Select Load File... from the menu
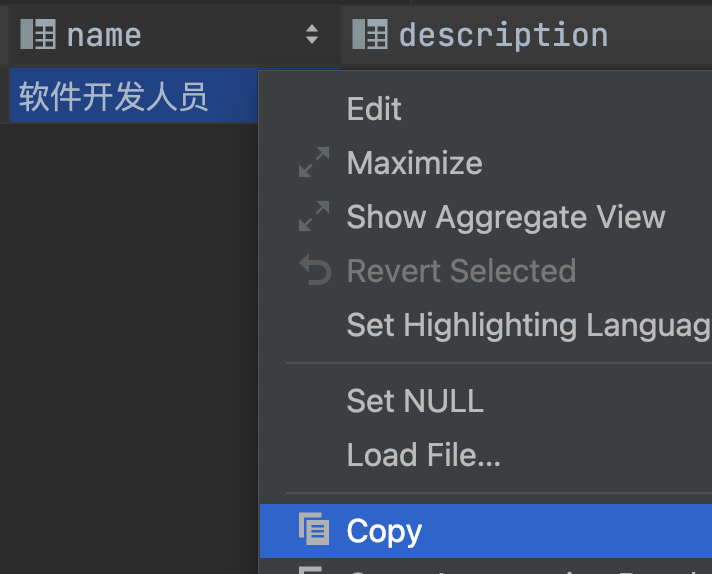This screenshot has width=712, height=574. [x=423, y=455]
